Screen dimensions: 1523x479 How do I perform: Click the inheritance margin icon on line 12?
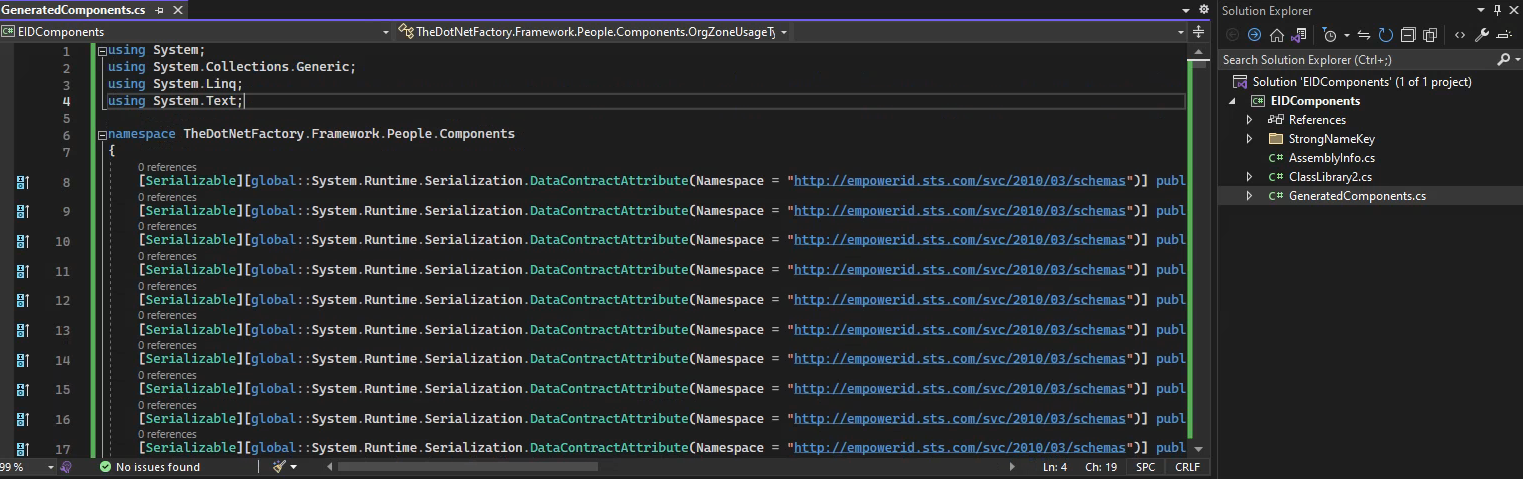(x=23, y=300)
